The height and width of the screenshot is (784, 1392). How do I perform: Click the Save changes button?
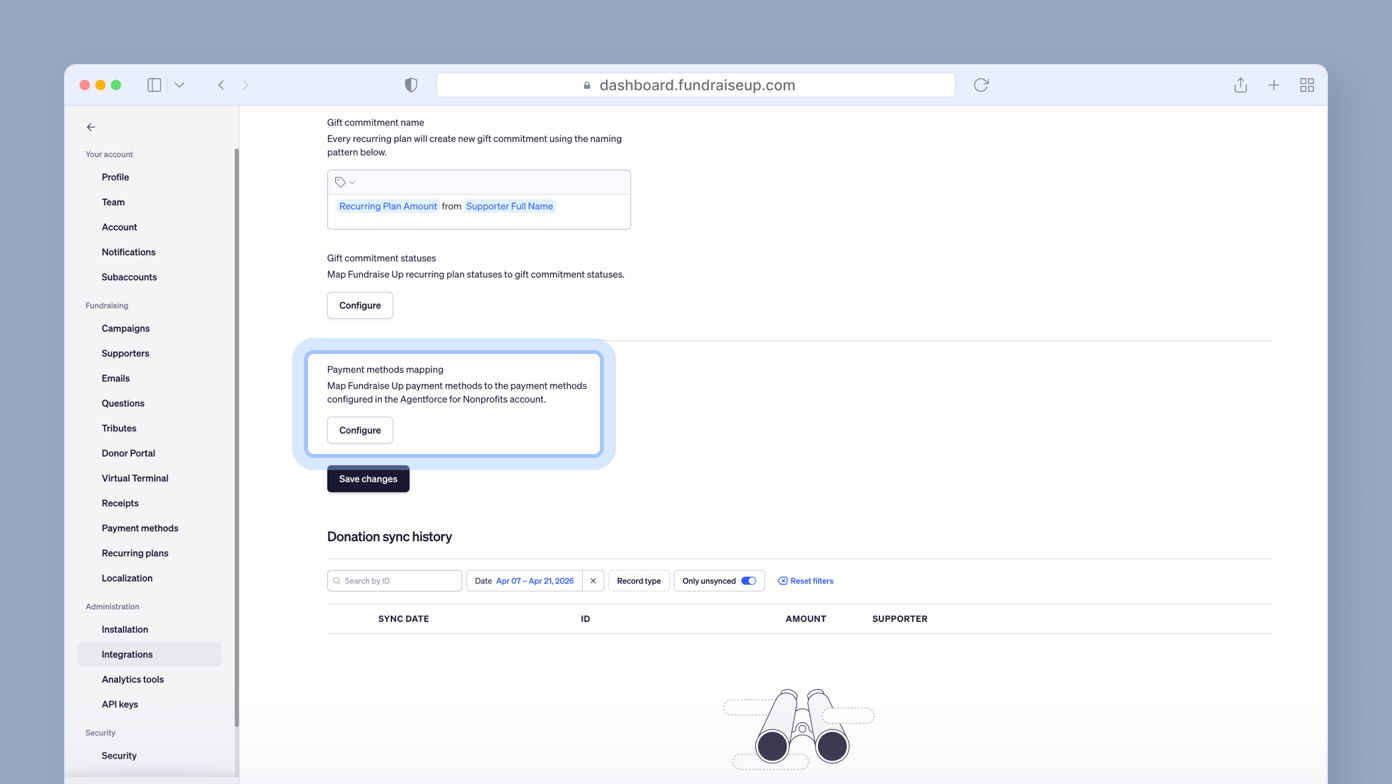(367, 478)
